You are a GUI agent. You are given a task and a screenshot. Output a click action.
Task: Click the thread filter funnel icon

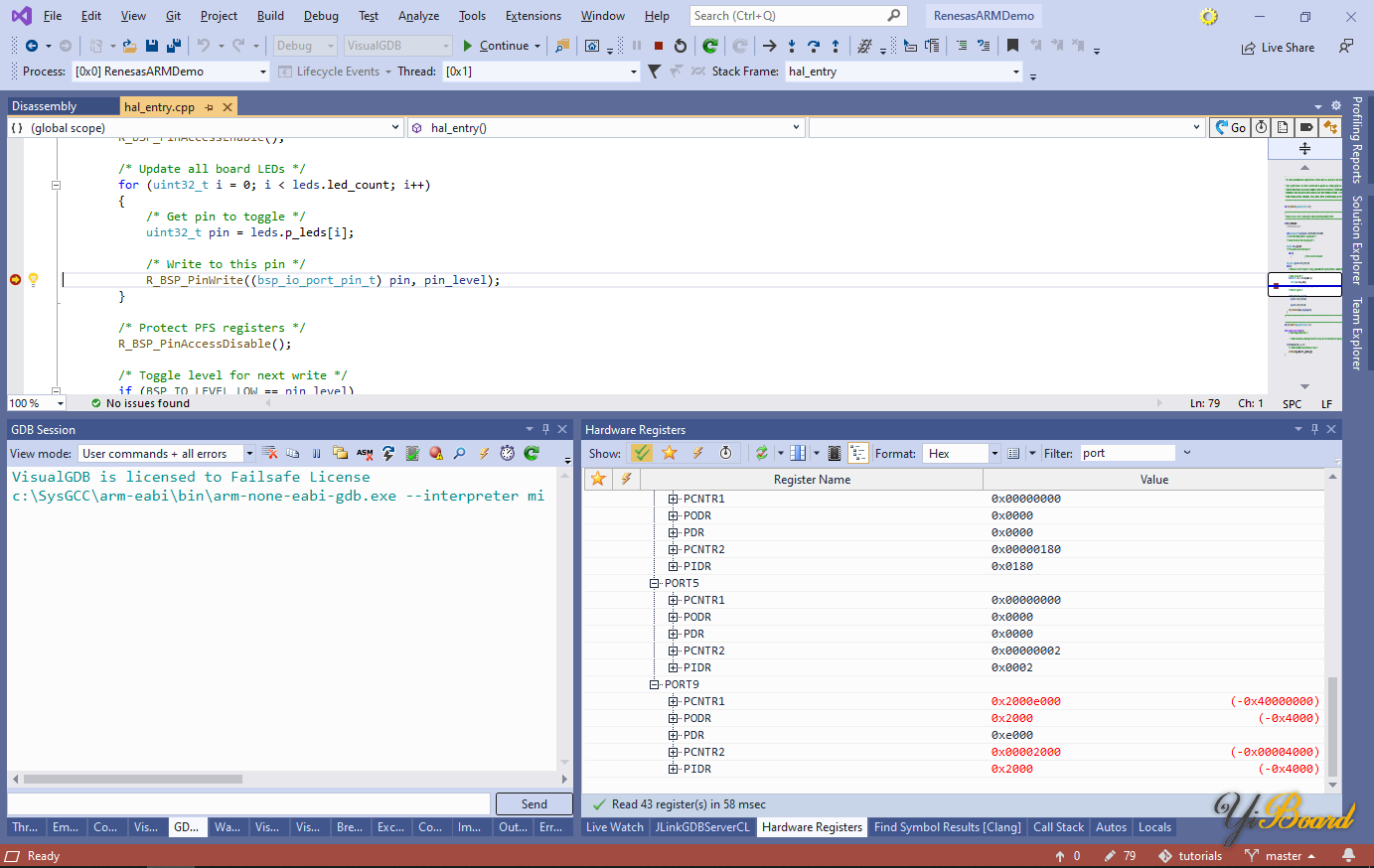click(654, 72)
